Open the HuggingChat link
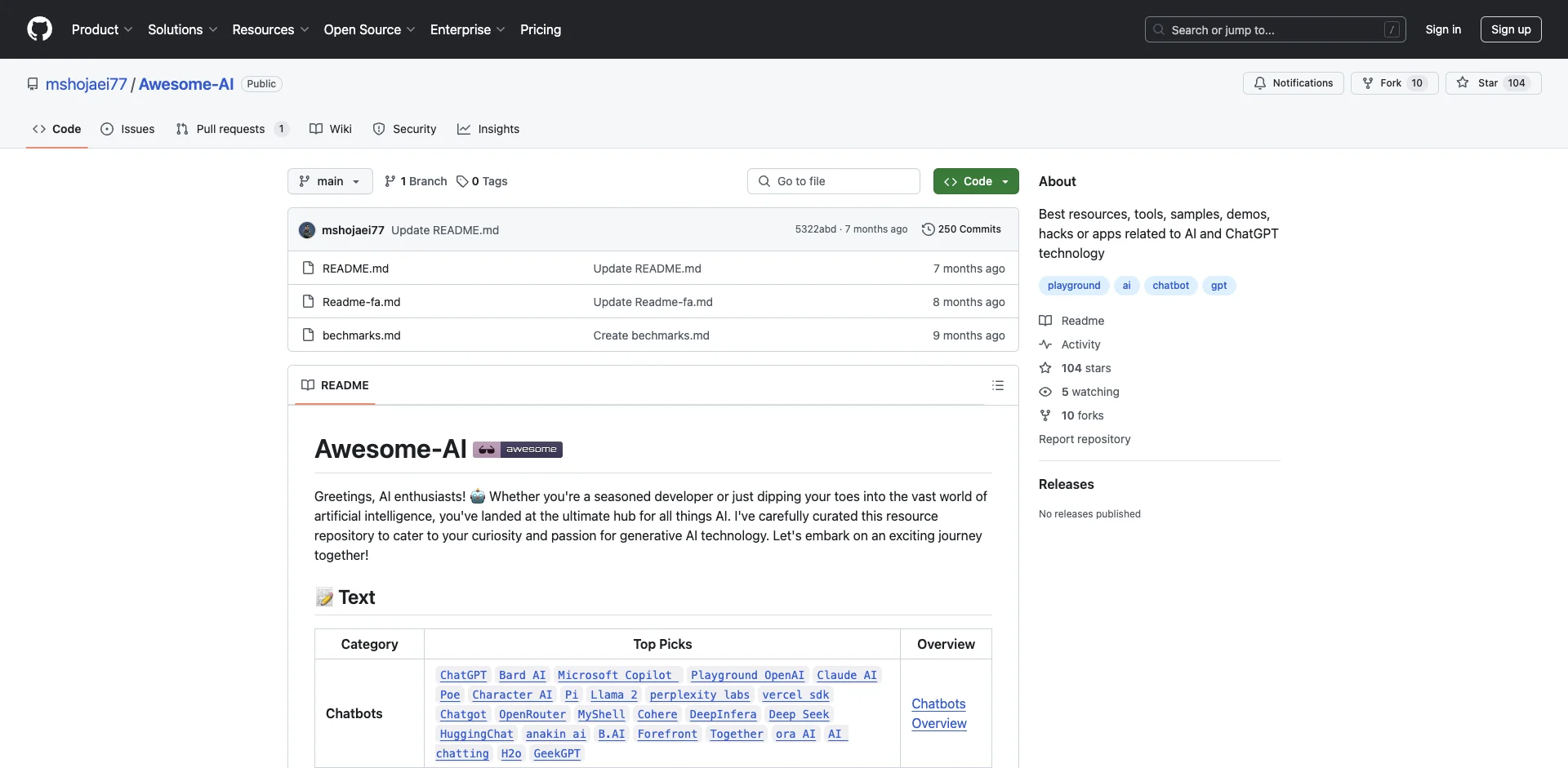 (x=476, y=734)
